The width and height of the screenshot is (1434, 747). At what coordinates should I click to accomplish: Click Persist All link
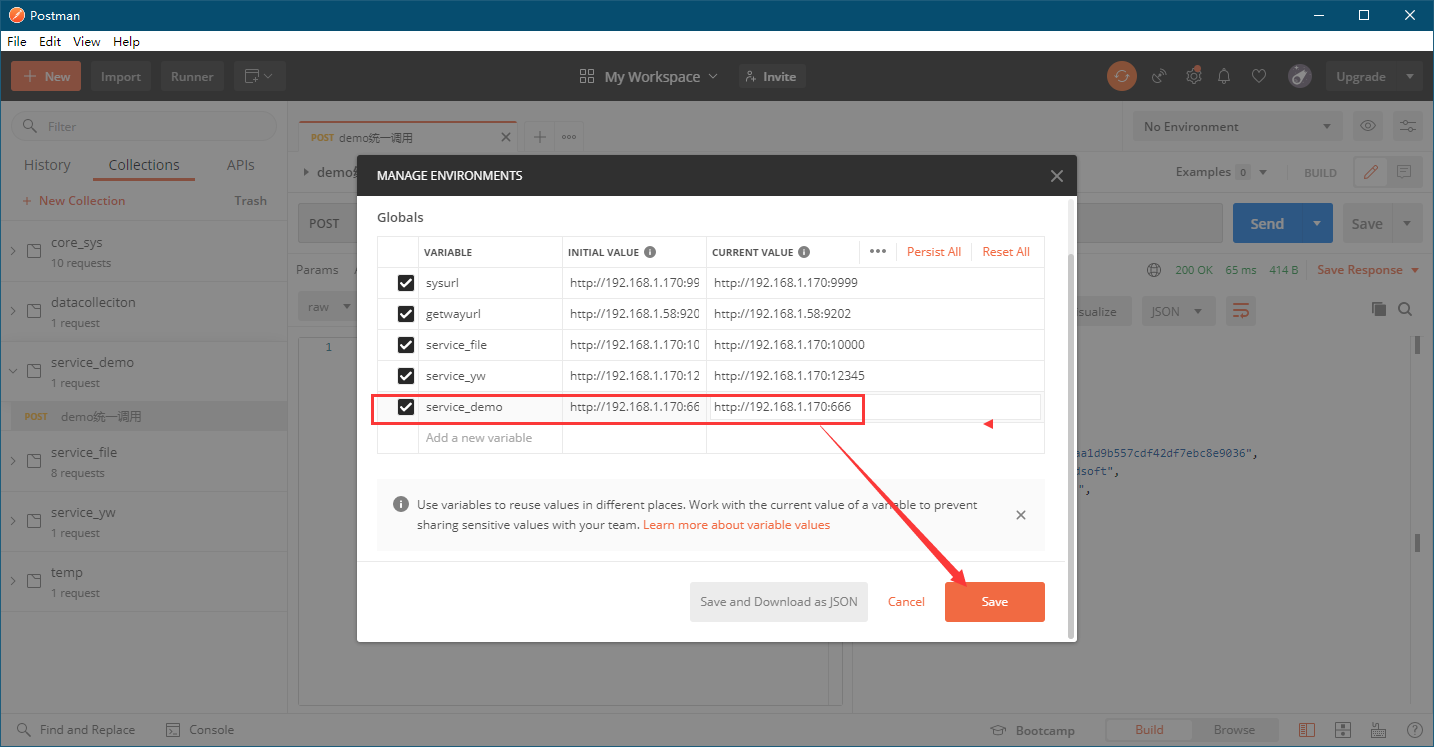[934, 252]
